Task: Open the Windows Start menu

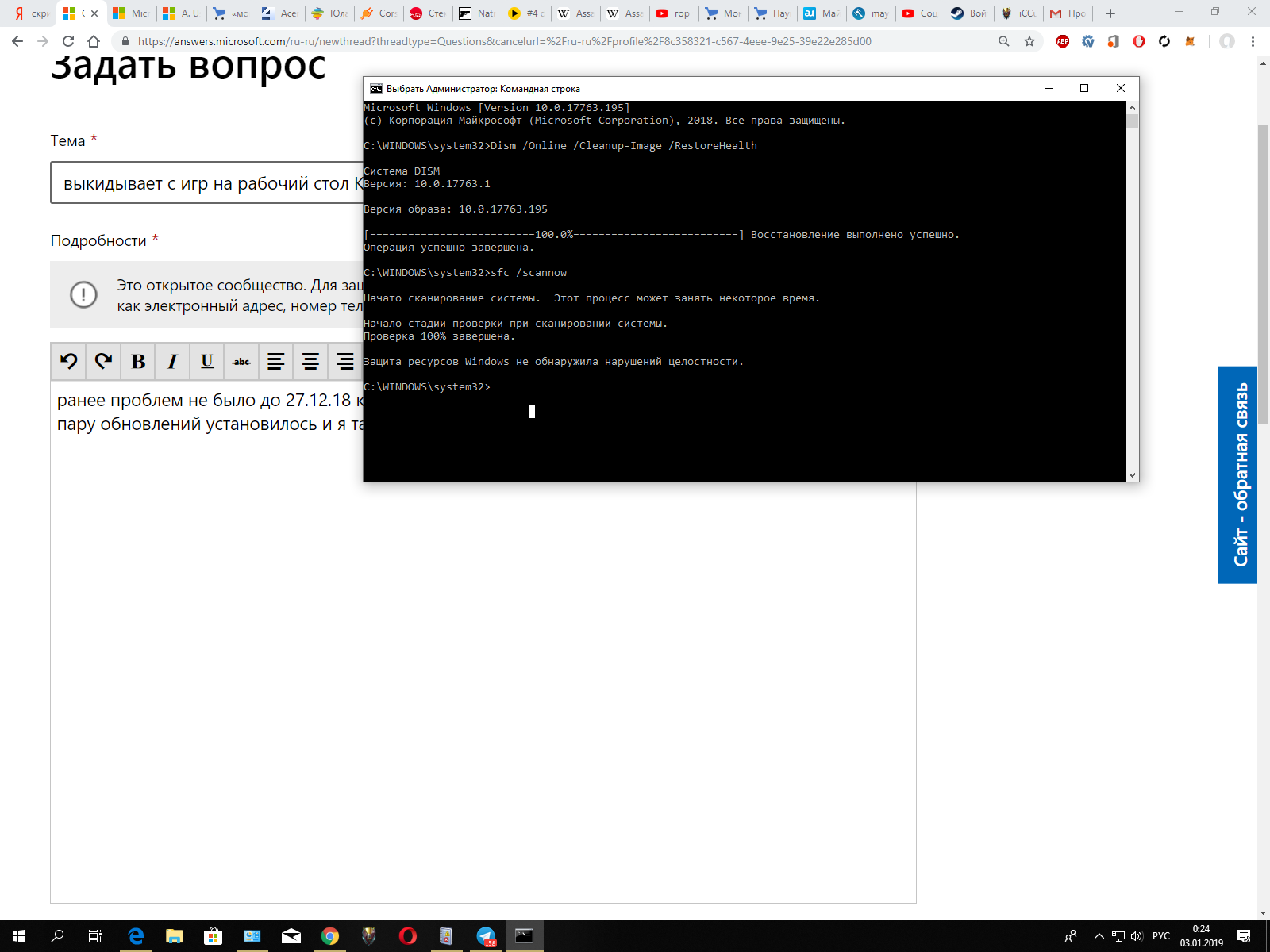Action: (19, 936)
